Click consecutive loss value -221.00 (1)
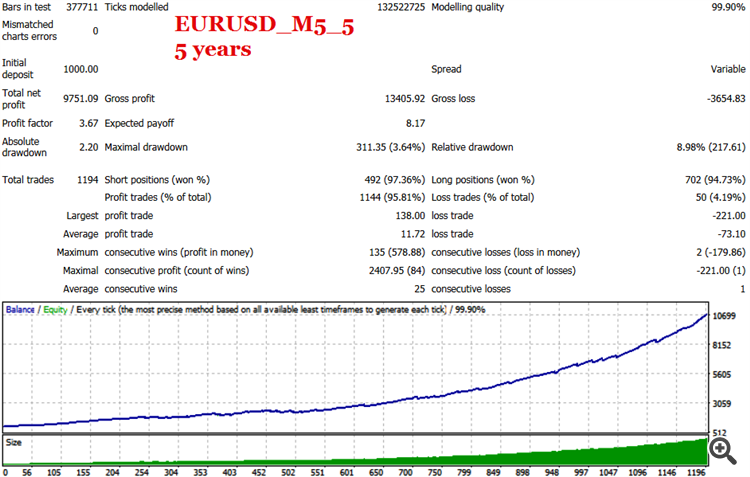Screen dimensions: 750x477 (x=721, y=271)
